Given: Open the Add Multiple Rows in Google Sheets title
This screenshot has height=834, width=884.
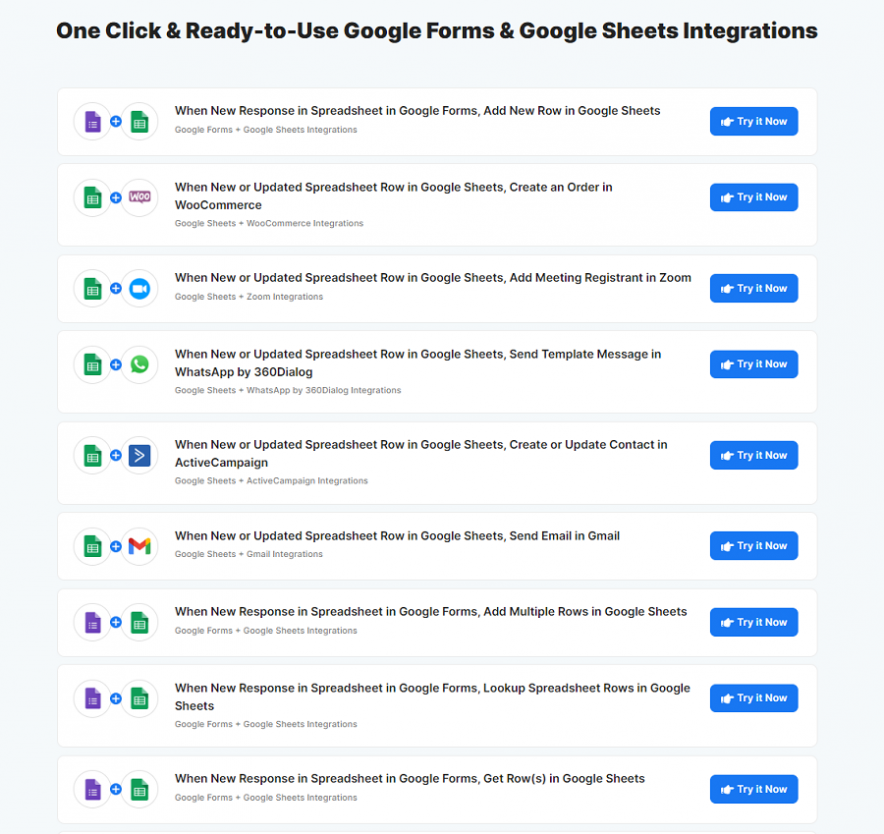Looking at the screenshot, I should (430, 612).
